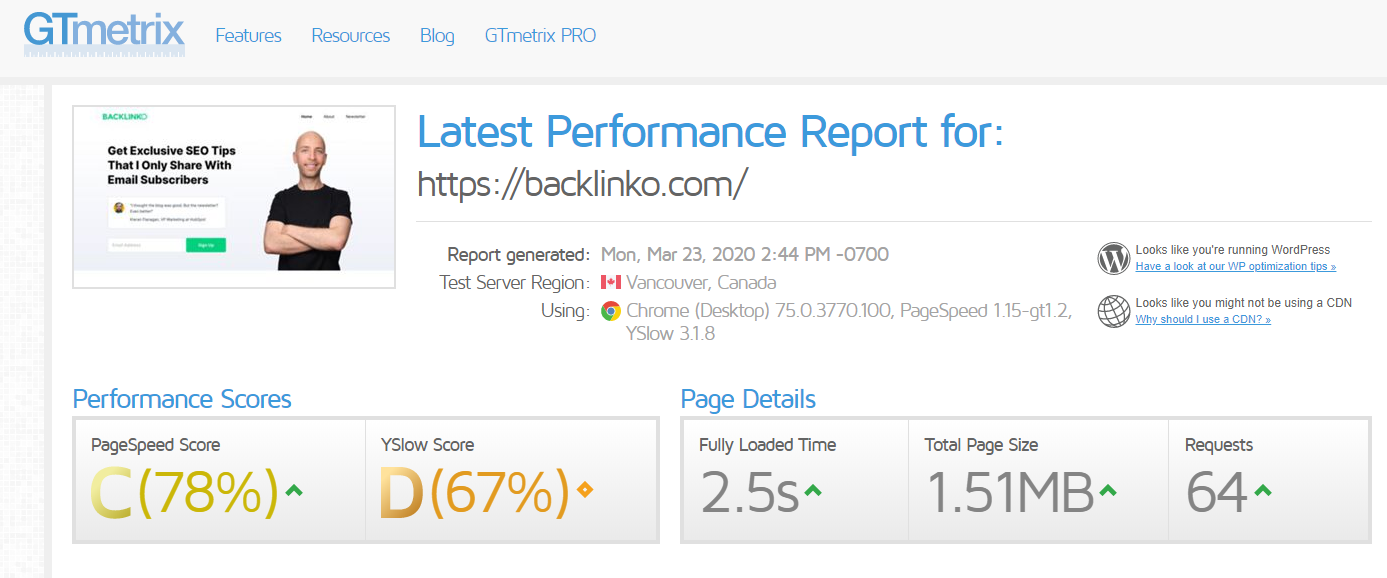The height and width of the screenshot is (578, 1387).
Task: Click the 'Total Page Size' label
Action: pos(982,445)
